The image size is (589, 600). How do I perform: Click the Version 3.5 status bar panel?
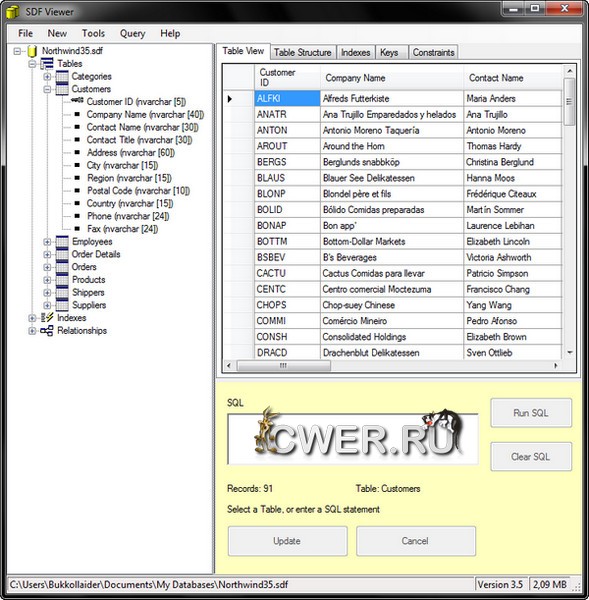[500, 584]
